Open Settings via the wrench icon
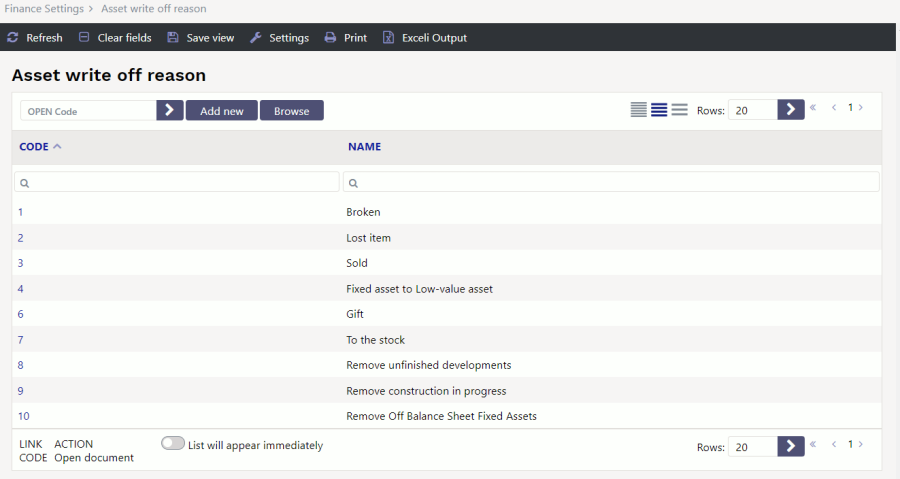Viewport: 900px width, 479px height. click(255, 37)
